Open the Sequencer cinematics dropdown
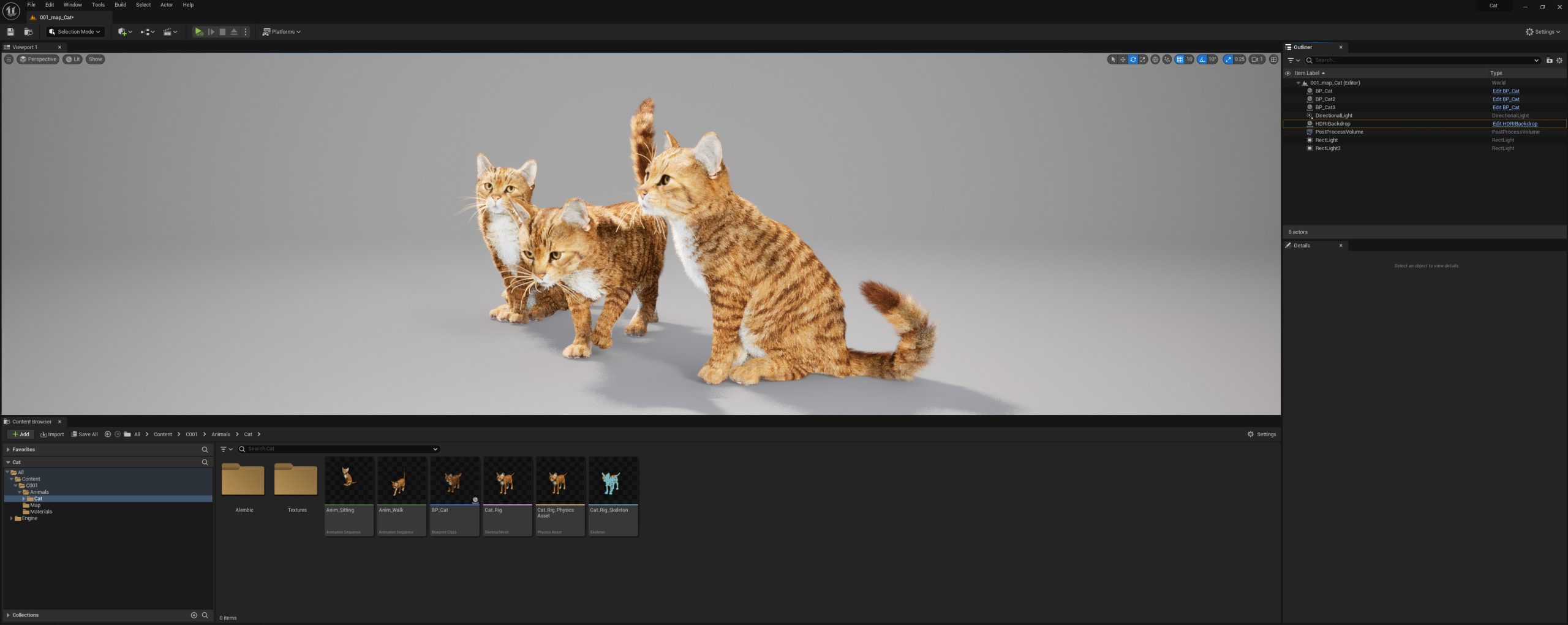1568x625 pixels. (170, 32)
